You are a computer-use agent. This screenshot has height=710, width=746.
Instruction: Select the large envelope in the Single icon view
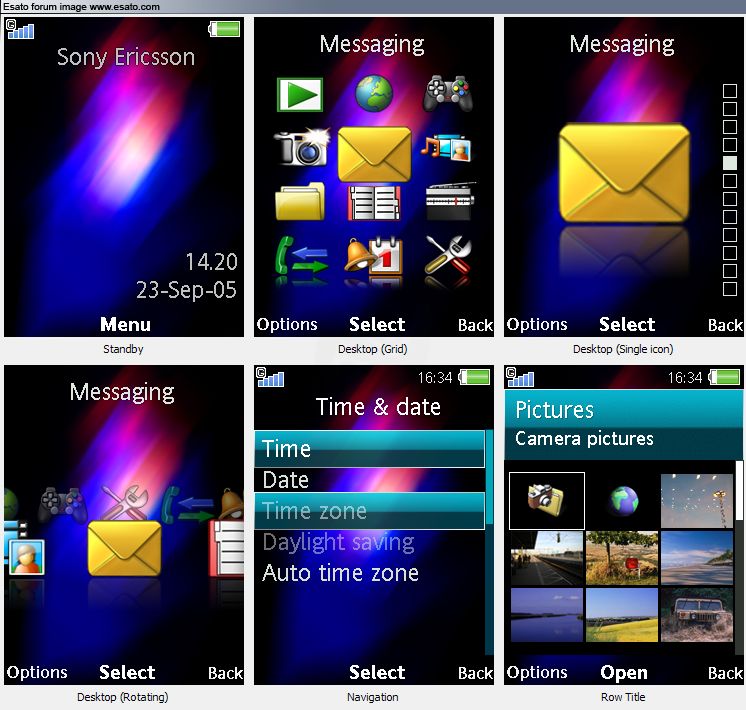(x=624, y=173)
